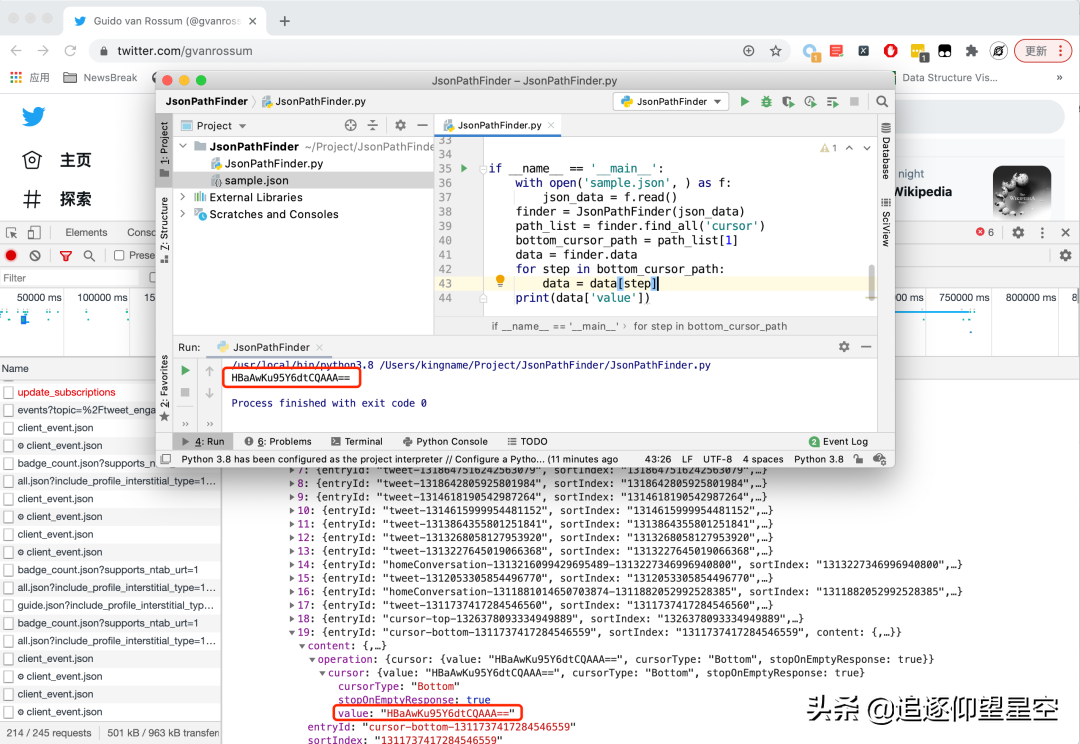Toggle Preserve log checkbox in DevTools
Image resolution: width=1080 pixels, height=744 pixels.
(119, 256)
